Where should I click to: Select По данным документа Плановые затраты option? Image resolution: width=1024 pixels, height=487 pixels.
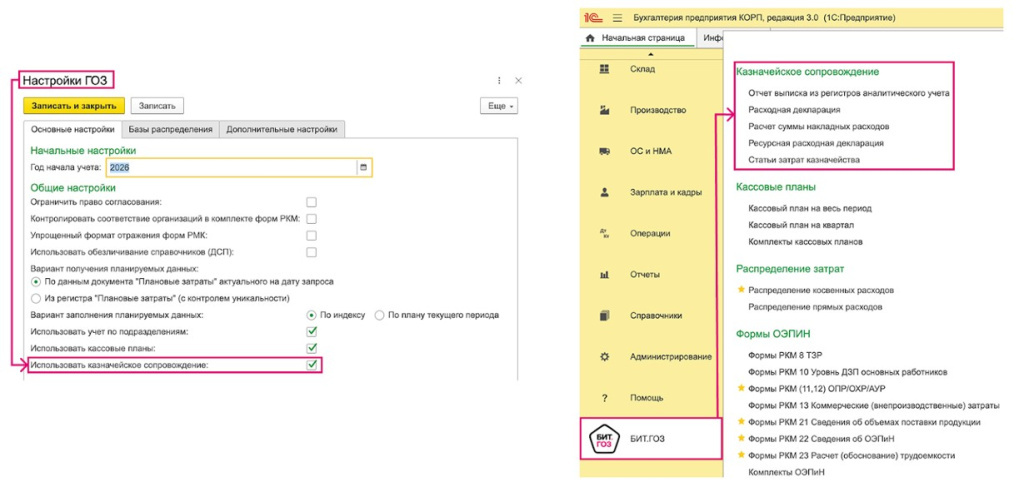tap(37, 282)
